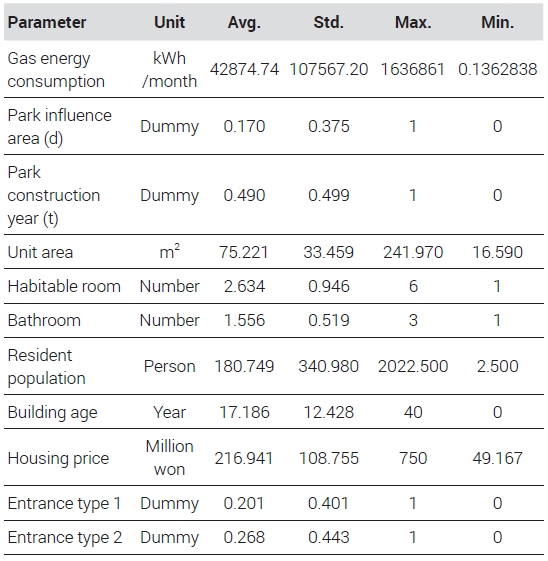Select the Unit area m² cell
548x561 pixels.
pos(169,252)
